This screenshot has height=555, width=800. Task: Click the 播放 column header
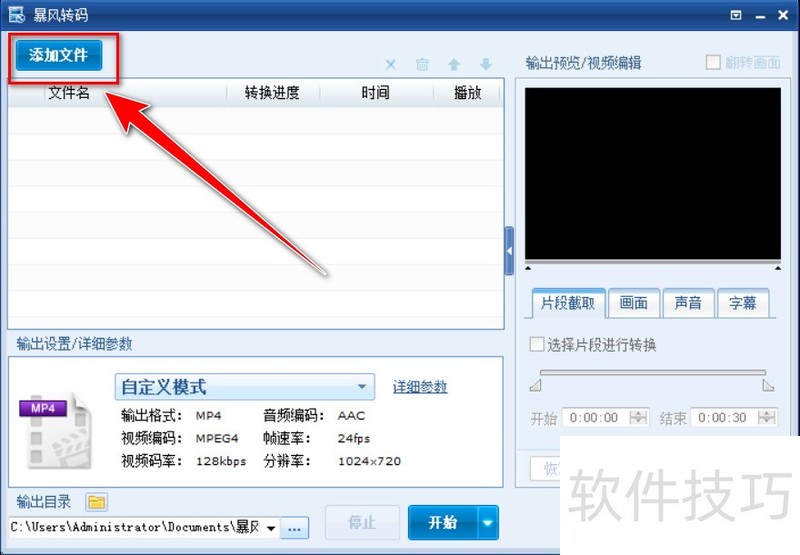coord(468,93)
